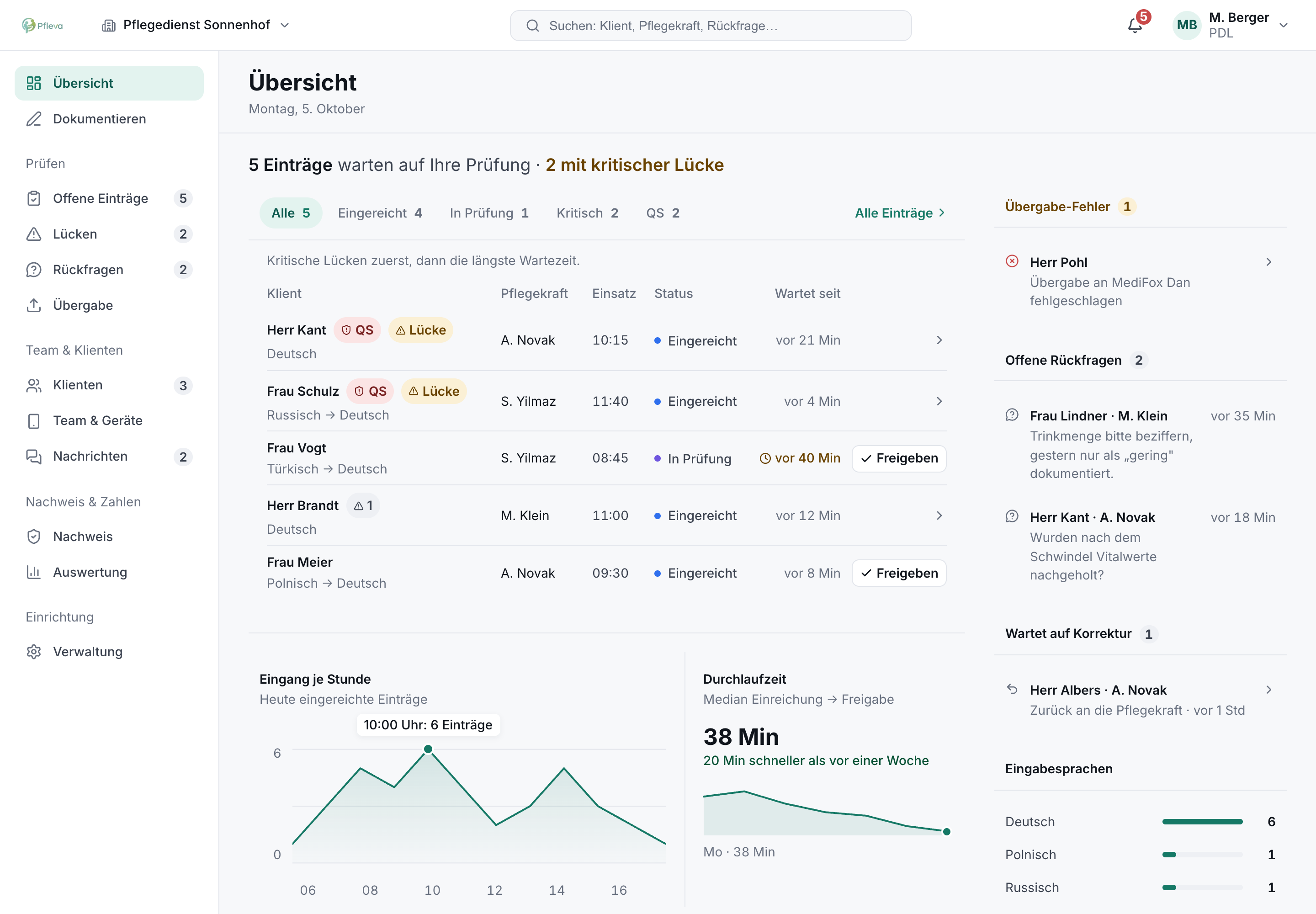The height and width of the screenshot is (914, 1316).
Task: Click the Lücken warning triangle icon
Action: [x=34, y=234]
